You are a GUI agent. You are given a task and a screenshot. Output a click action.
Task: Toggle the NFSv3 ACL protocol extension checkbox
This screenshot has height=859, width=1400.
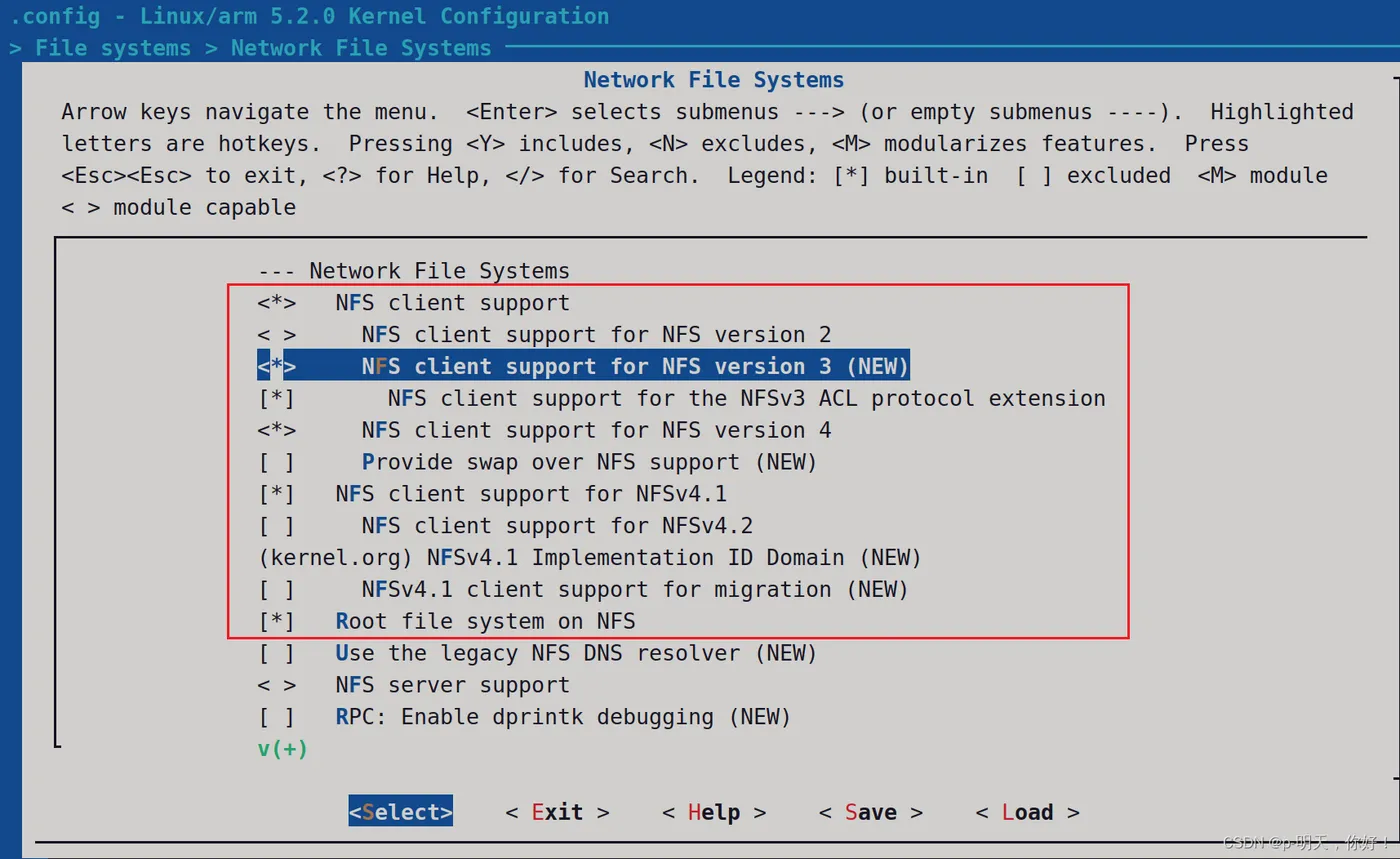[x=277, y=399]
